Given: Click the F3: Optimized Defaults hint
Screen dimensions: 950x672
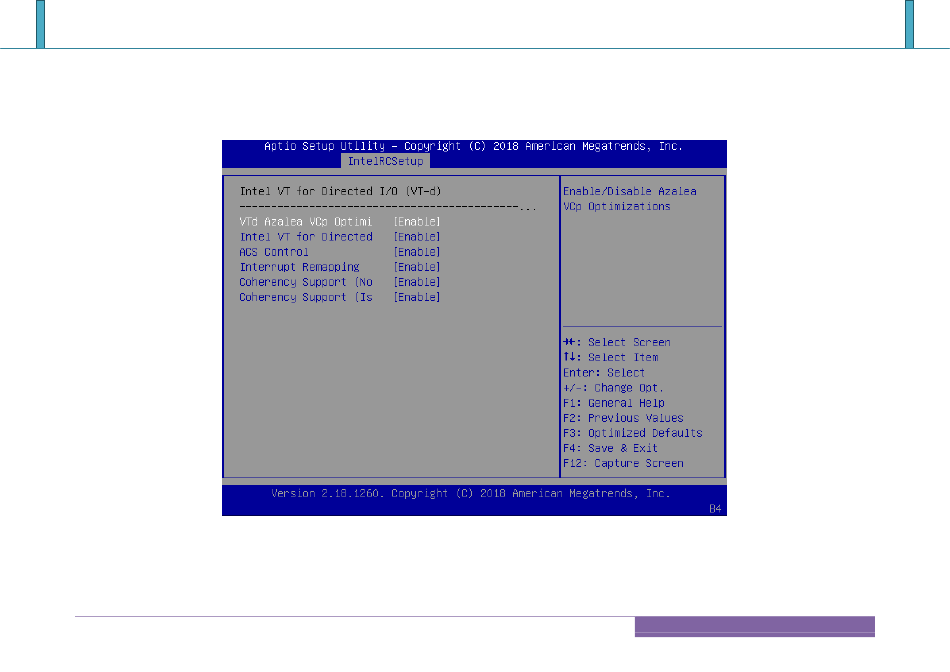Looking at the screenshot, I should 633,433.
